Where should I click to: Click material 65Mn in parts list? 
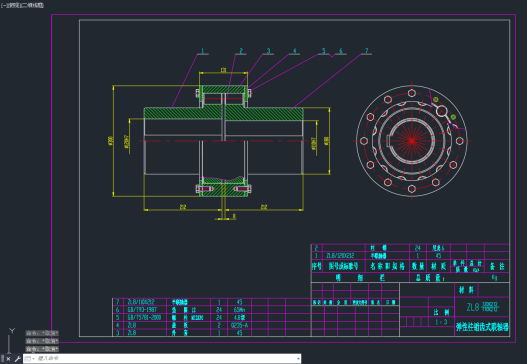239,310
